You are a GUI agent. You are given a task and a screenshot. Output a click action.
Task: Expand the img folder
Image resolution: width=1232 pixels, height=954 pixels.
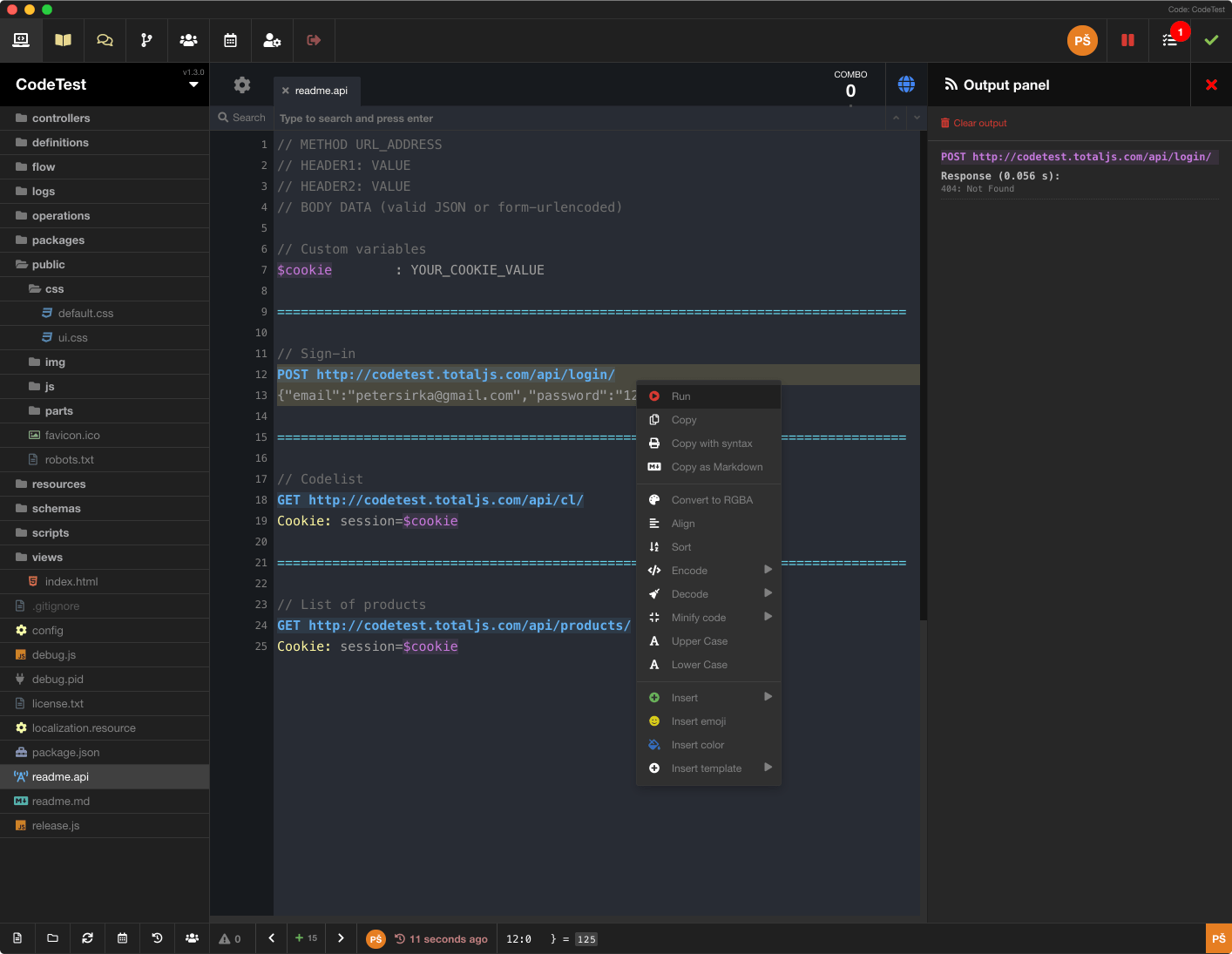(x=105, y=362)
